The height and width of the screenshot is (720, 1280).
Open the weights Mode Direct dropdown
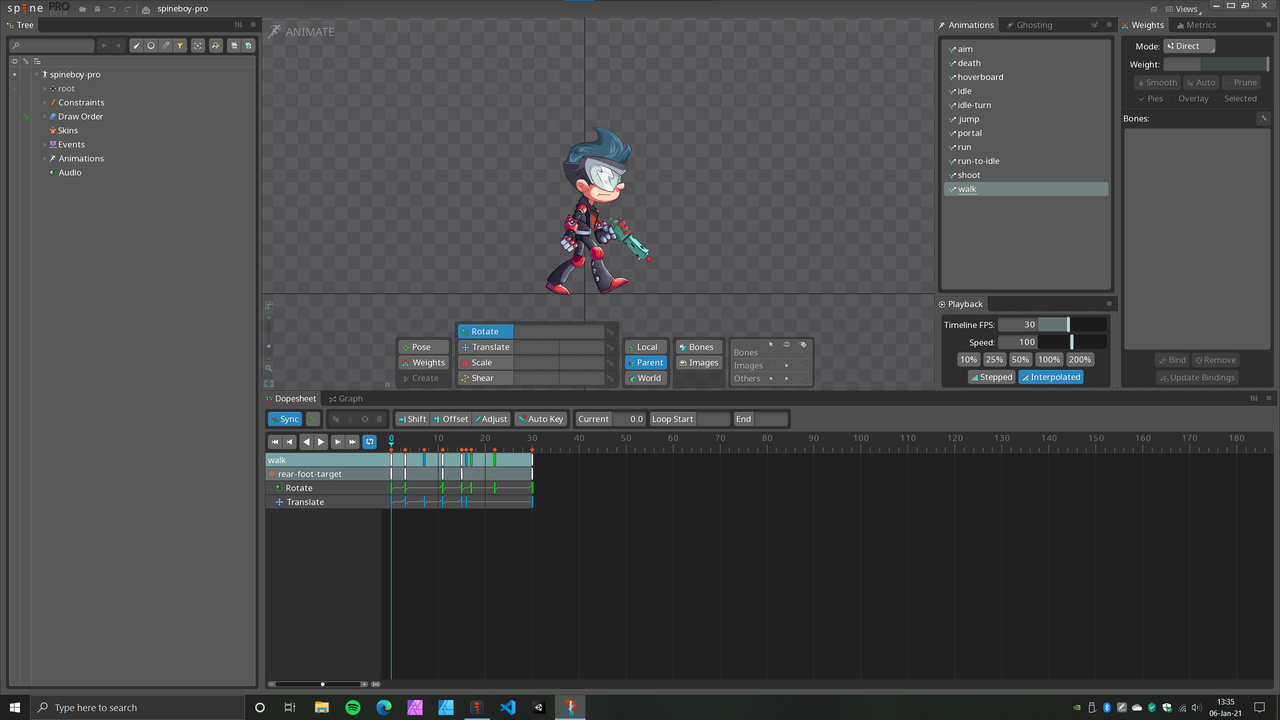coord(1188,46)
